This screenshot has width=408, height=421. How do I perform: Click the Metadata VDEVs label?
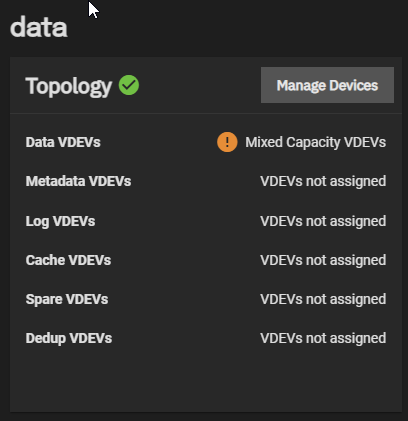coord(78,181)
